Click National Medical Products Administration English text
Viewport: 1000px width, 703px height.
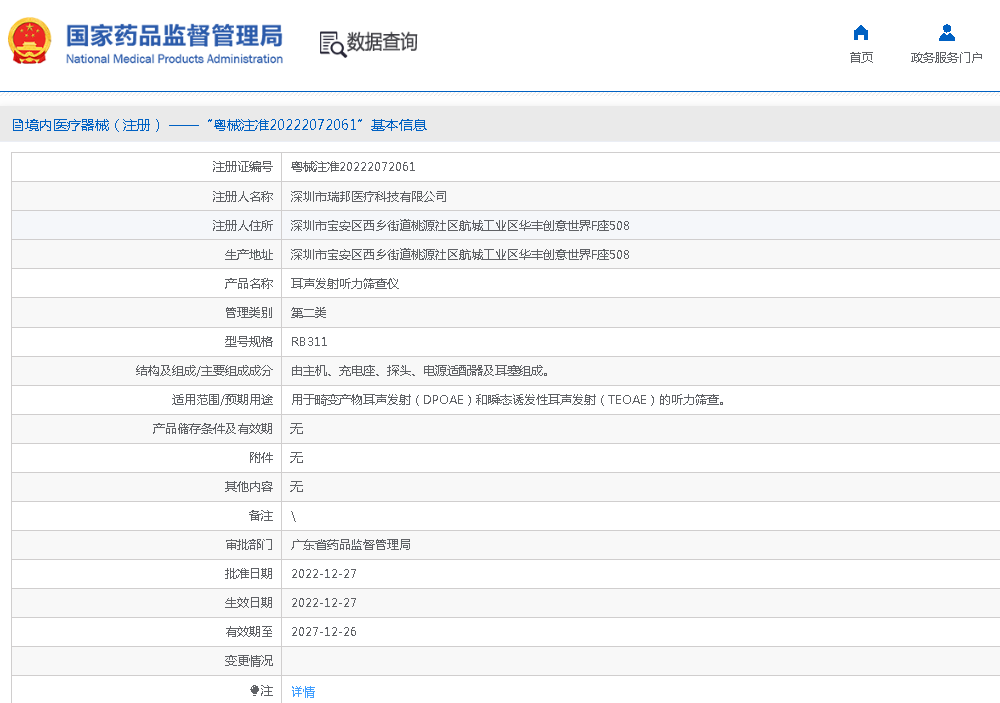pos(174,59)
